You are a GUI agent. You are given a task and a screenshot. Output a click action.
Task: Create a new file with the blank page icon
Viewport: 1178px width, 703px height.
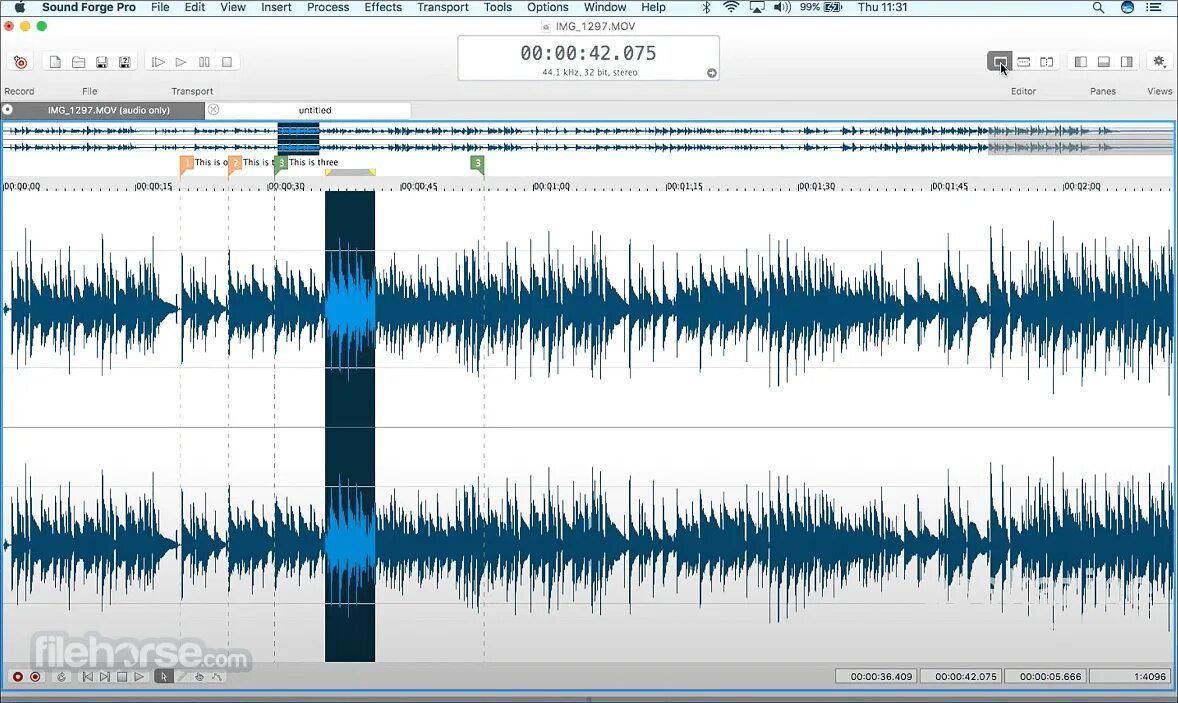(x=55, y=62)
